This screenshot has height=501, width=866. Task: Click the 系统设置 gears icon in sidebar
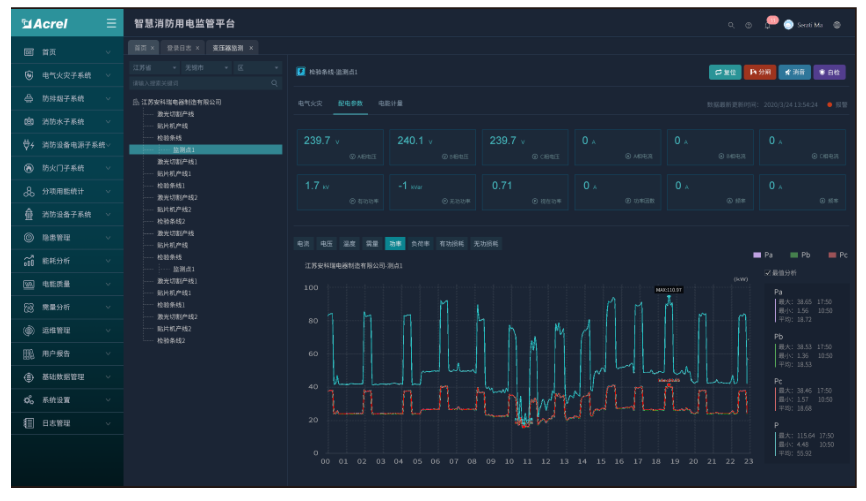[29, 400]
